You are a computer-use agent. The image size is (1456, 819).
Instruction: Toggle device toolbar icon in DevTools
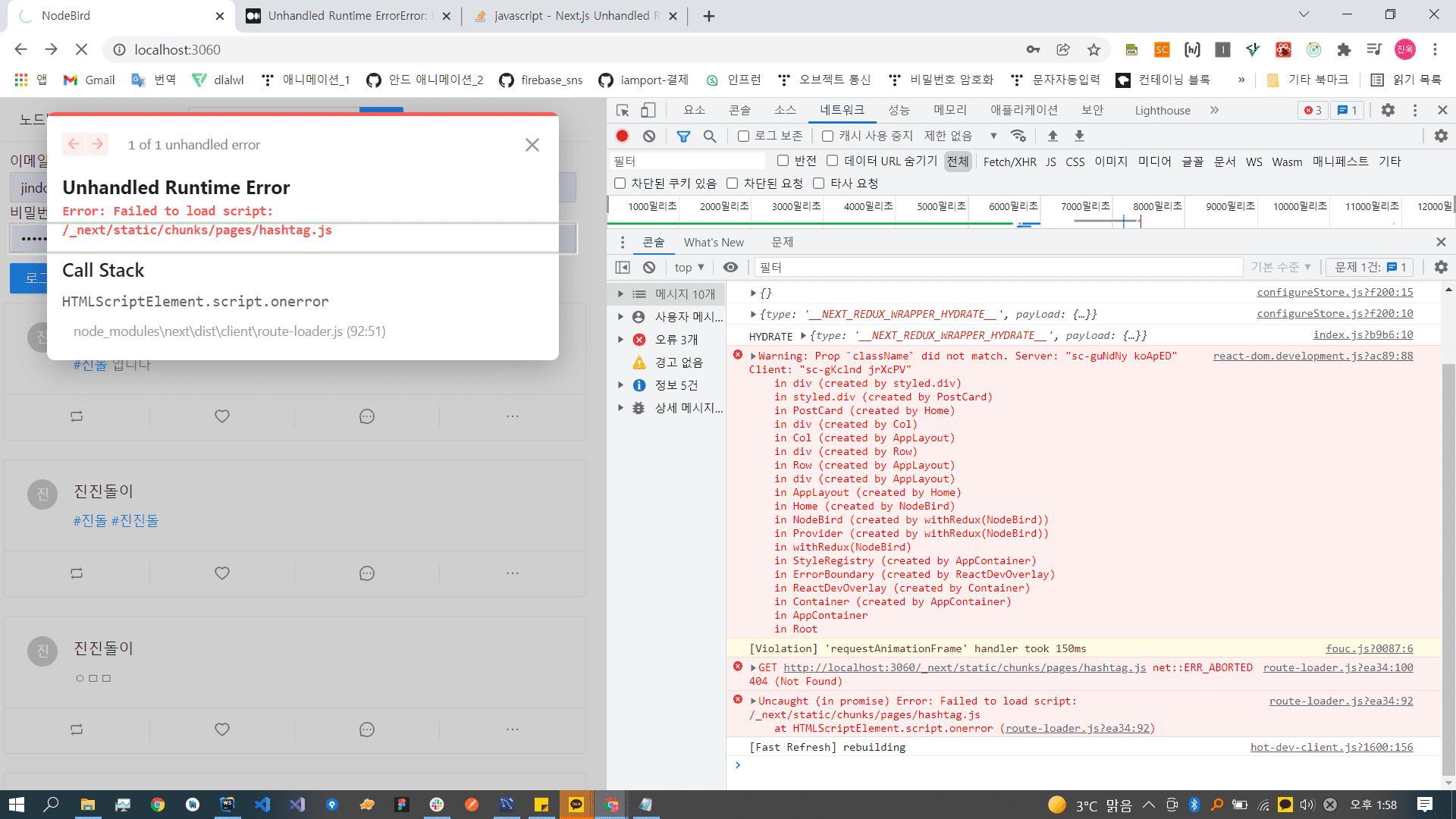pos(648,111)
